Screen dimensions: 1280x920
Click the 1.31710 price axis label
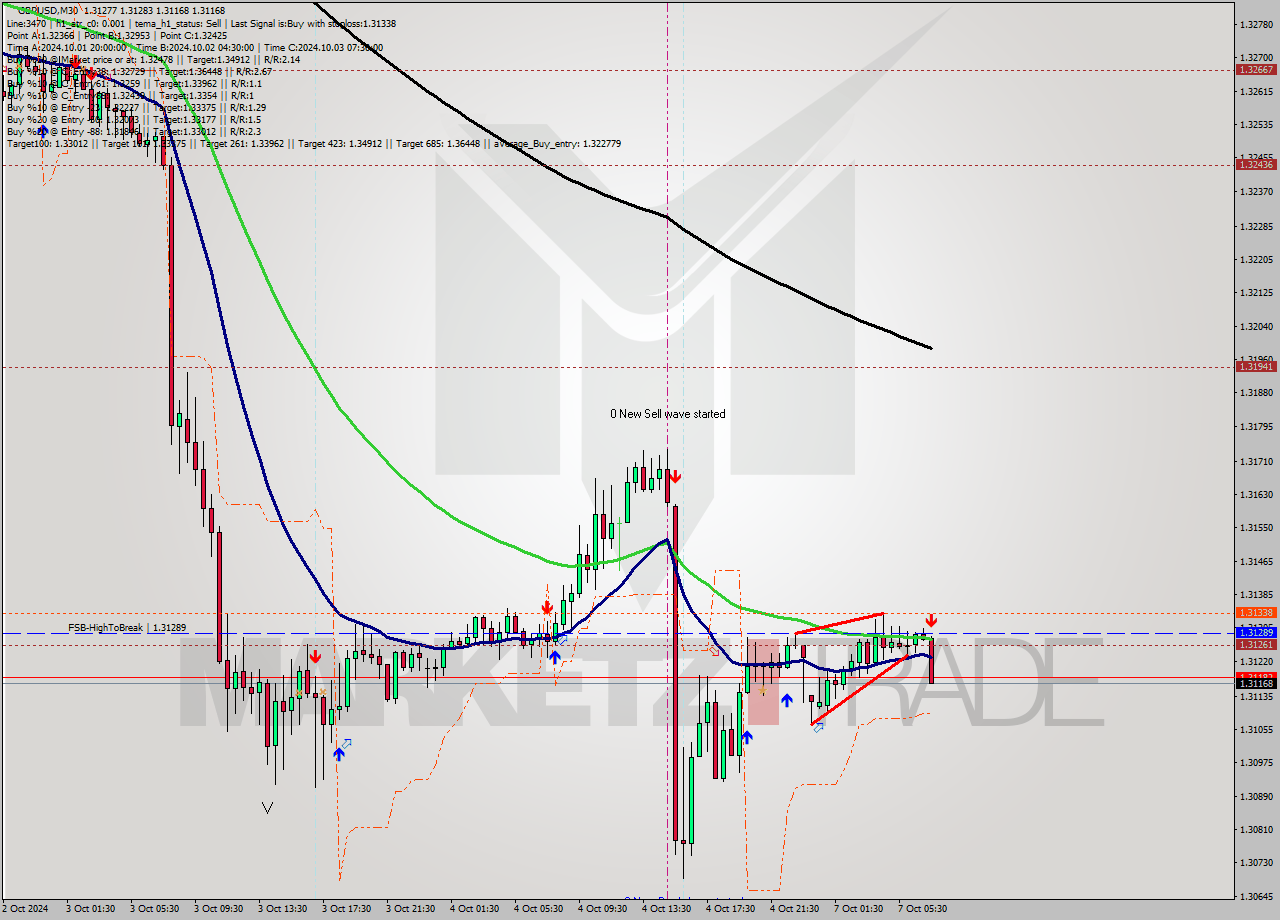tap(1256, 461)
